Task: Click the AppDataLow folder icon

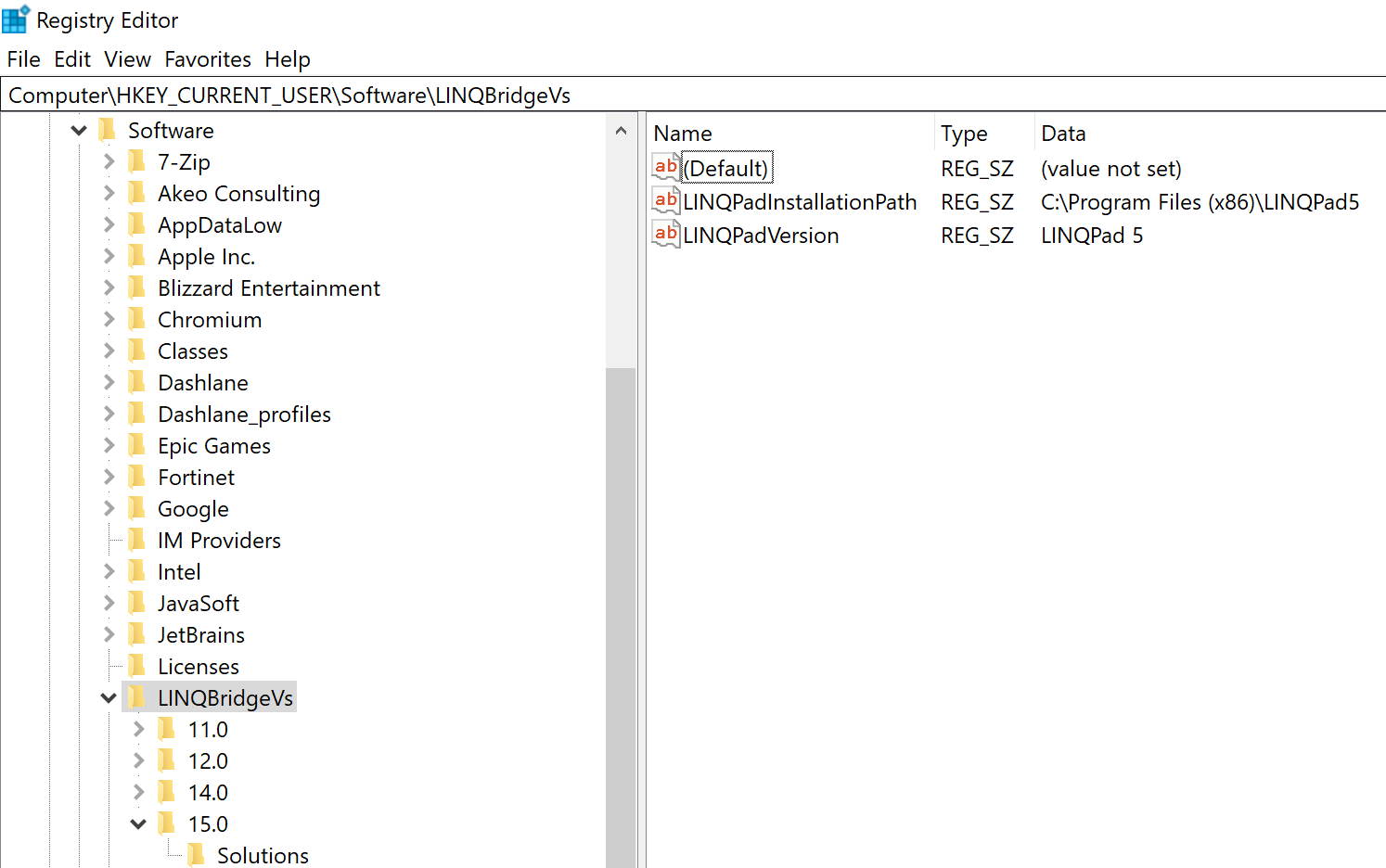Action: (136, 224)
